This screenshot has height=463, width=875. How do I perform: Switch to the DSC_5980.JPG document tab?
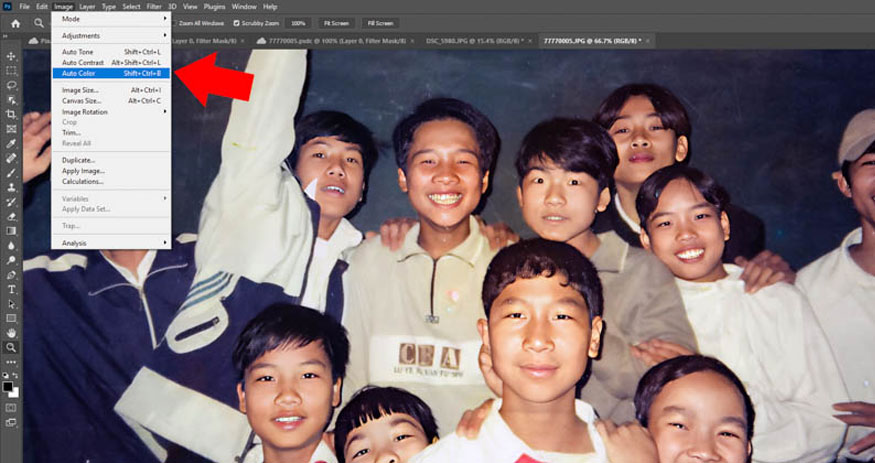[474, 41]
